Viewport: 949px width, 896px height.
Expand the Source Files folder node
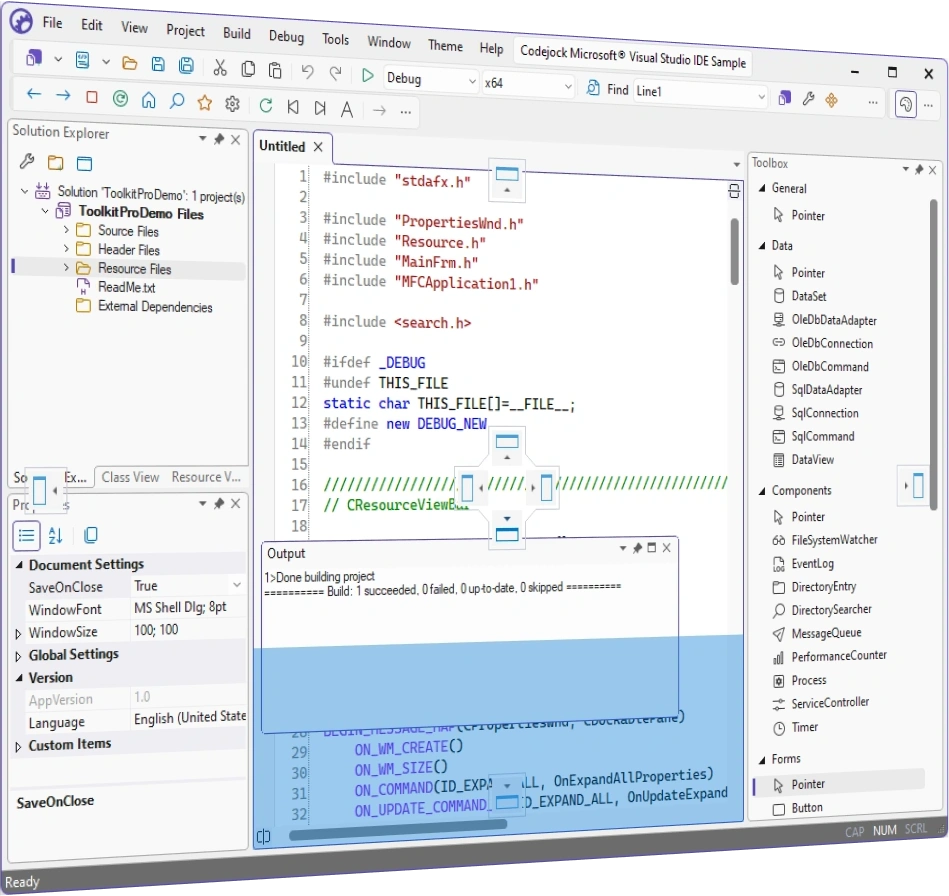pos(66,230)
